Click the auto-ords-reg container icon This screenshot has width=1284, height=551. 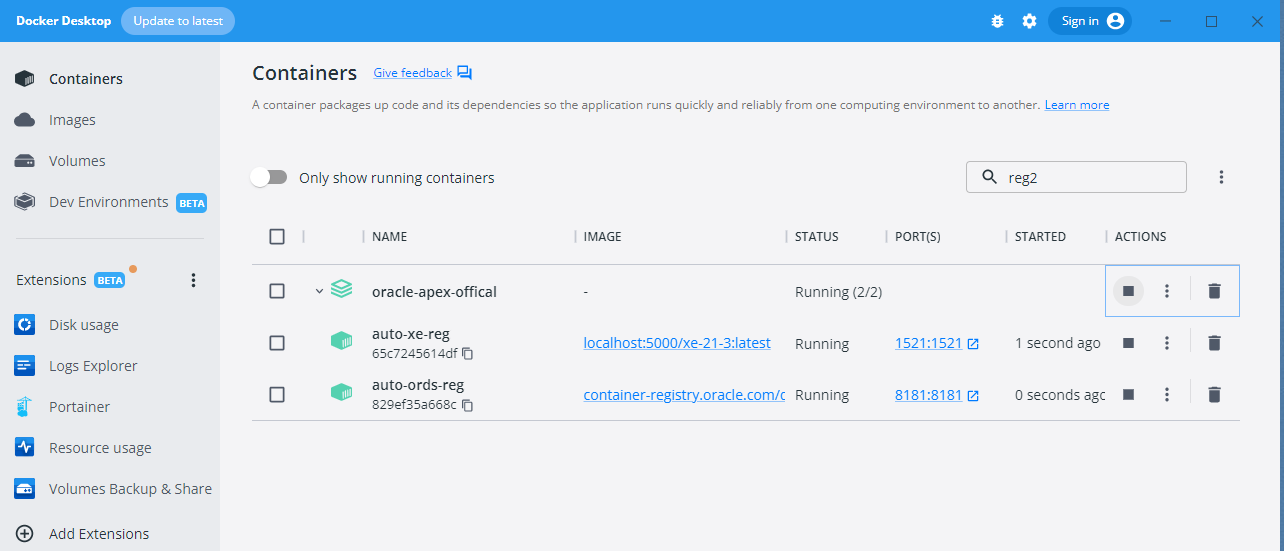(342, 392)
